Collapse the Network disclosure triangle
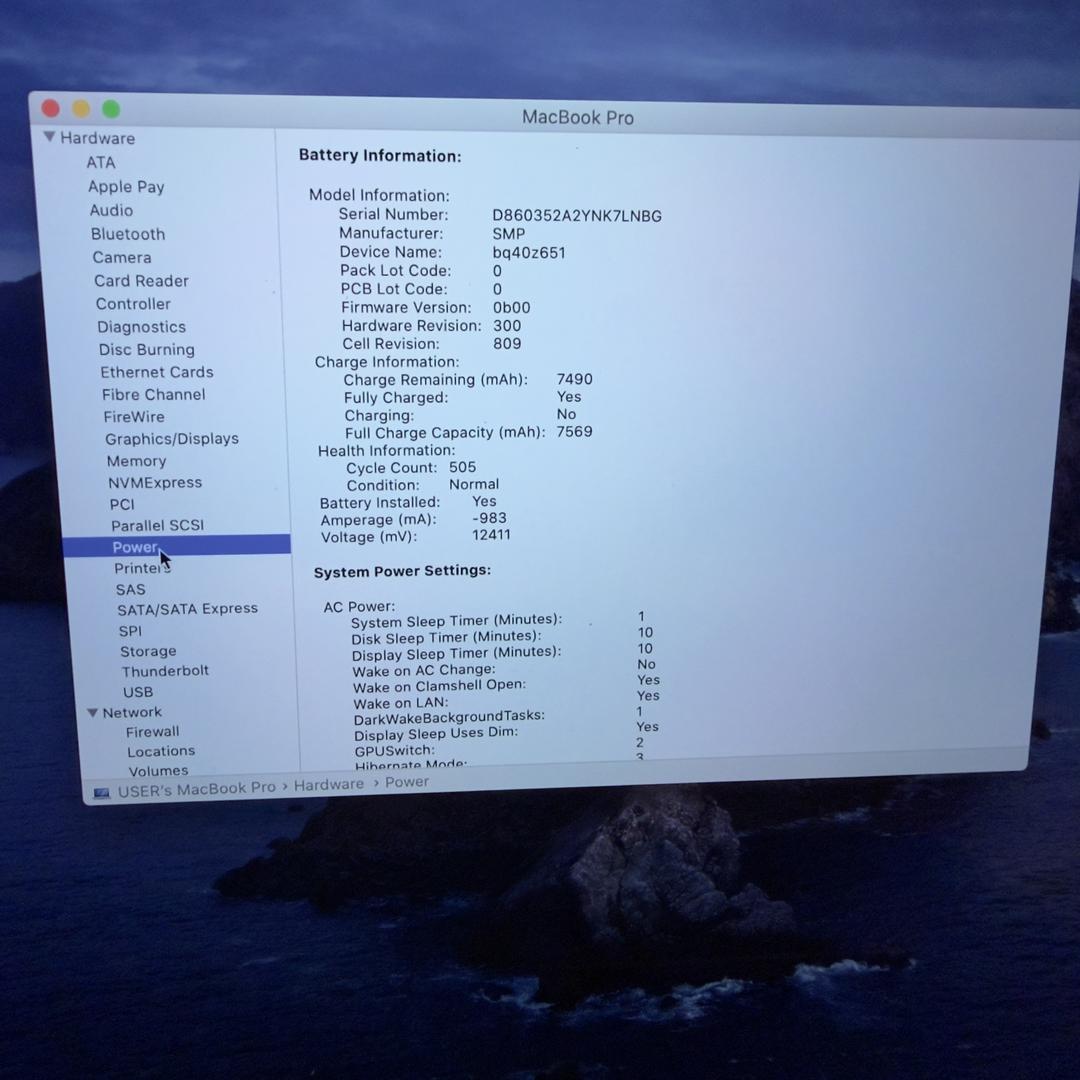This screenshot has width=1080, height=1080. point(92,713)
